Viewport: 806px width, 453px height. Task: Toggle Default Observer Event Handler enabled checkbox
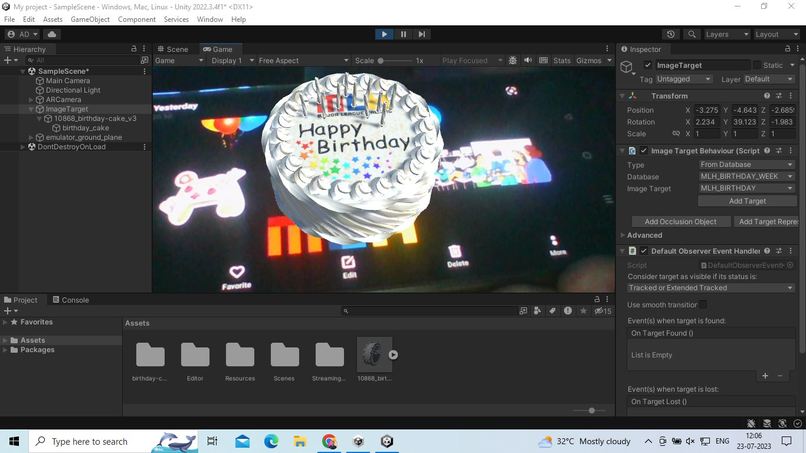pos(644,251)
